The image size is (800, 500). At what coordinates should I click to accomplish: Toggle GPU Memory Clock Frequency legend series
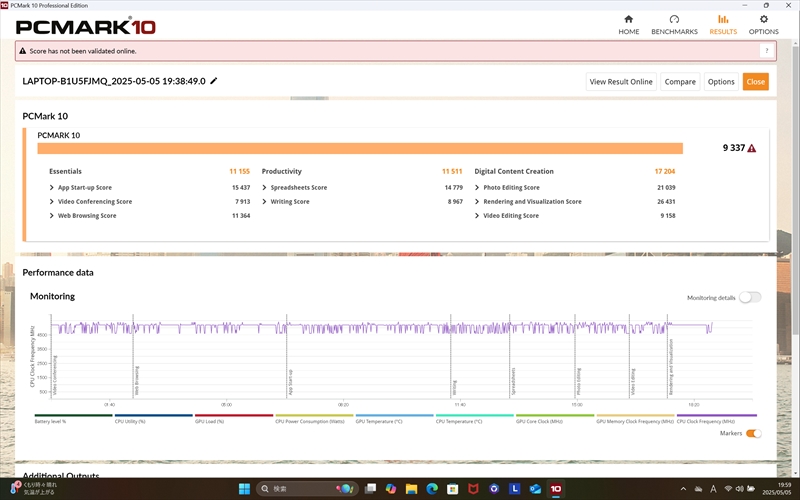point(635,421)
